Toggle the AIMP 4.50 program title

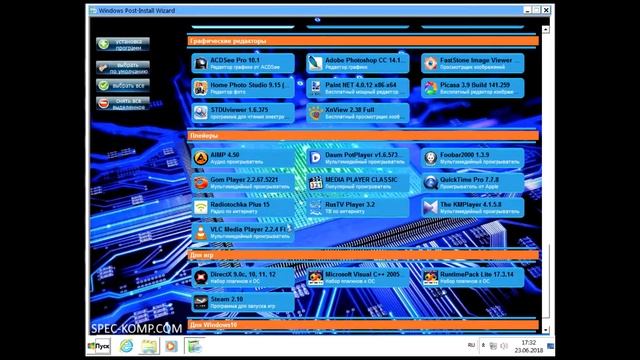point(225,155)
